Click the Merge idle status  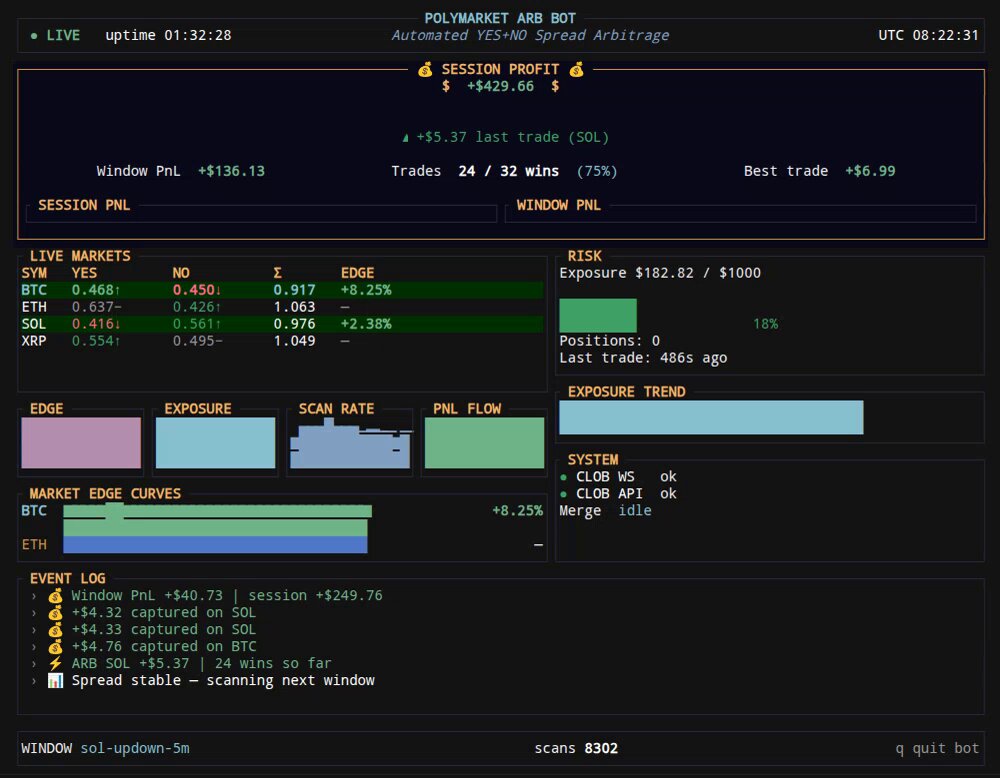coord(605,511)
